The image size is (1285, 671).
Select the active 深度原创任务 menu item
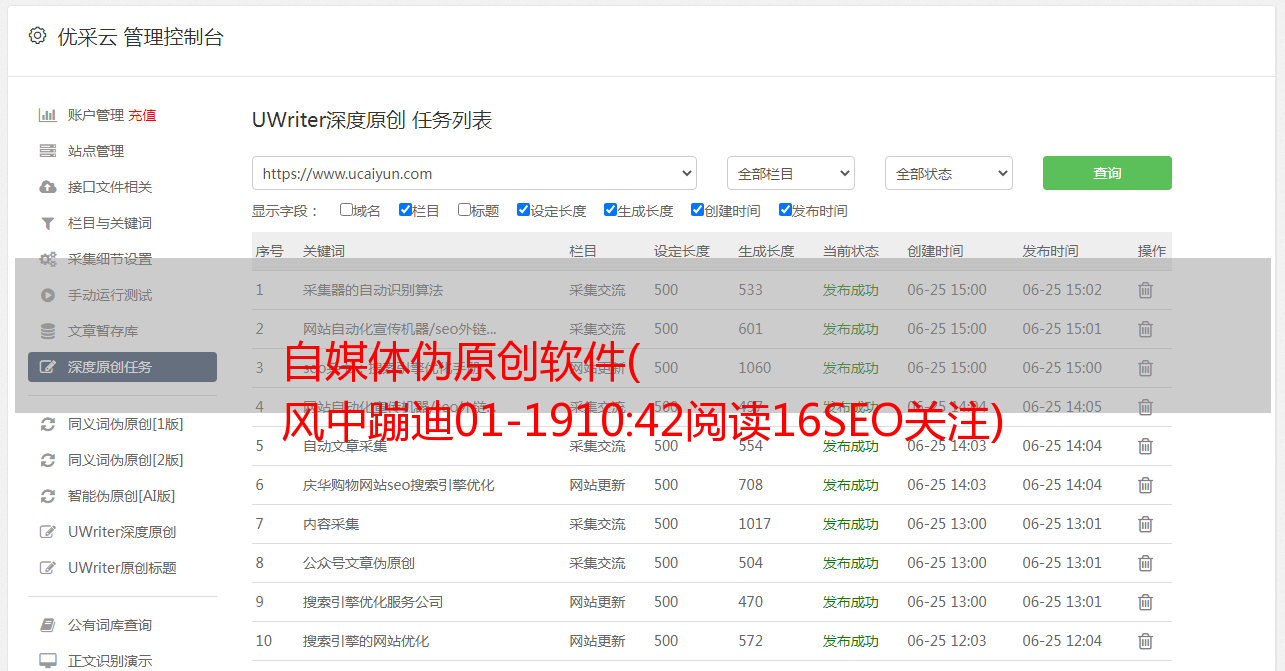point(122,367)
